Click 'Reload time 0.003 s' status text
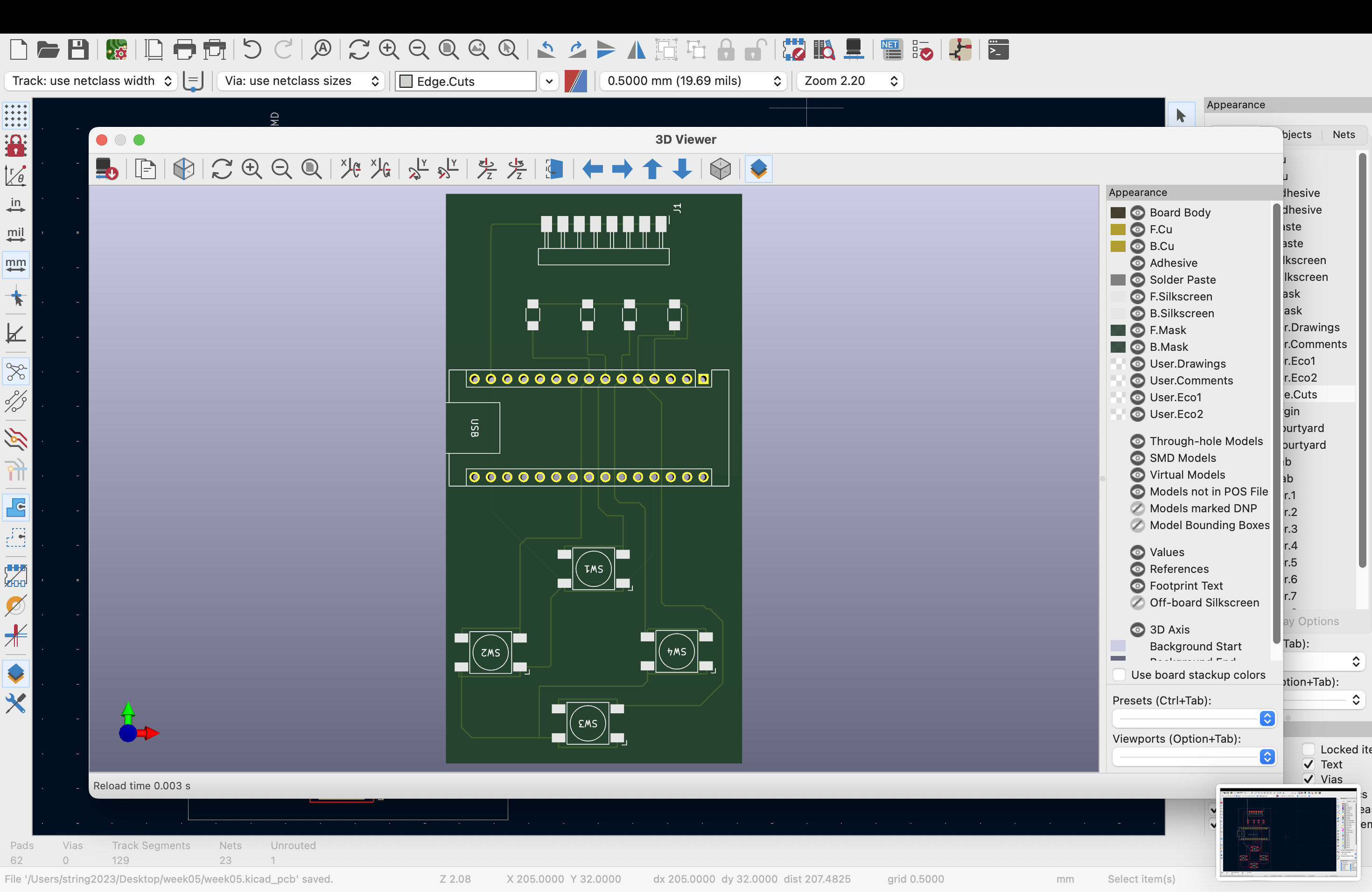The width and height of the screenshot is (1372, 892). pyautogui.click(x=142, y=785)
